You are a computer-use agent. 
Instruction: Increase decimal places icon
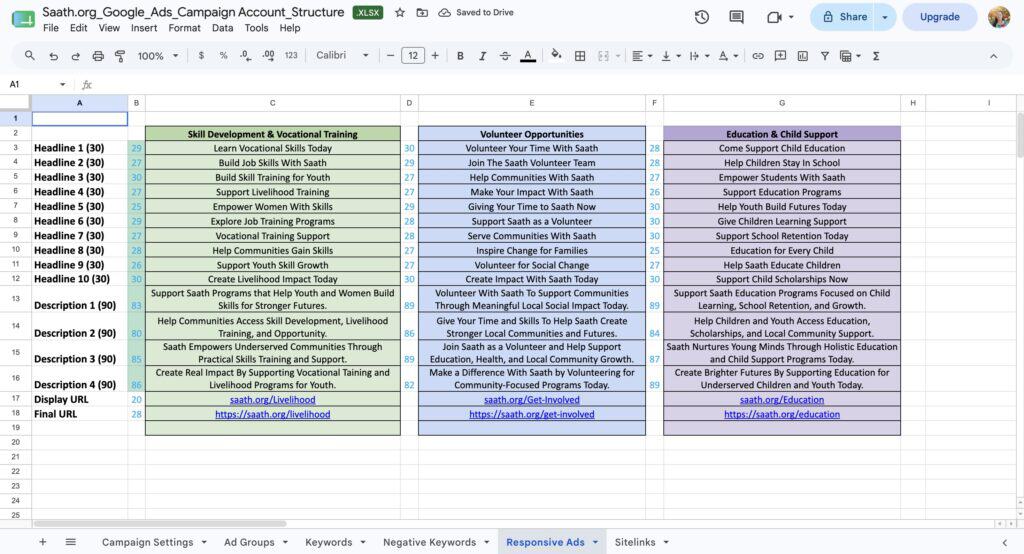[268, 56]
